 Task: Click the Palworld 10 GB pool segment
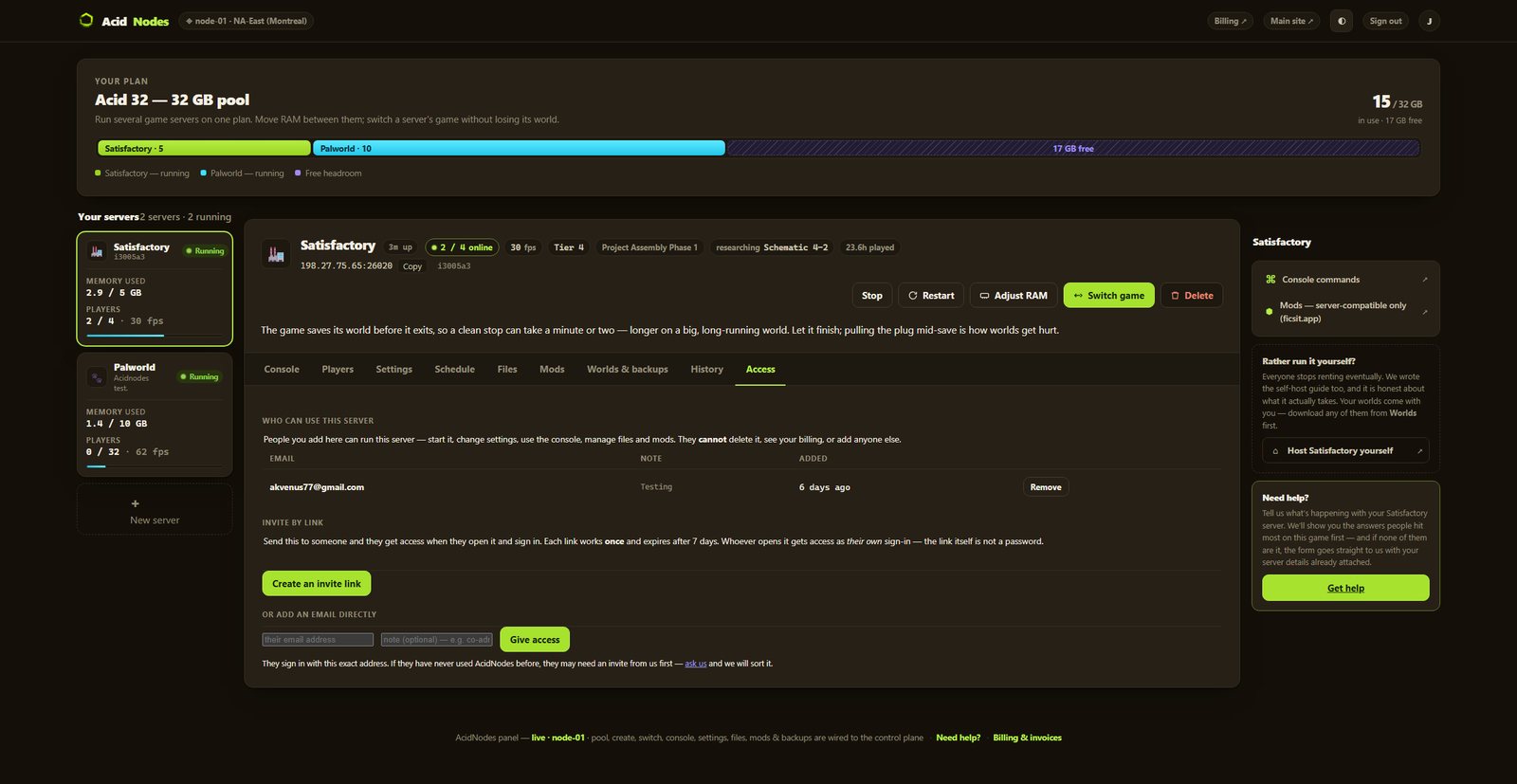click(520, 149)
